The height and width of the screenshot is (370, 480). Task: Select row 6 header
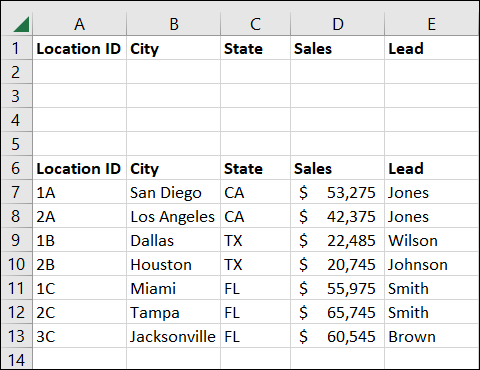click(x=17, y=168)
